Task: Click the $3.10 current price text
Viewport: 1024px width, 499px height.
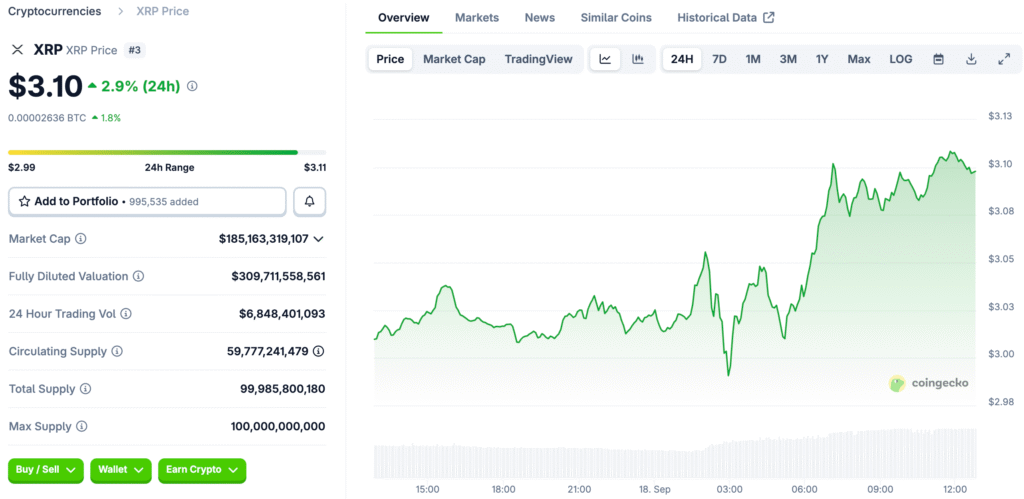Action: click(46, 86)
